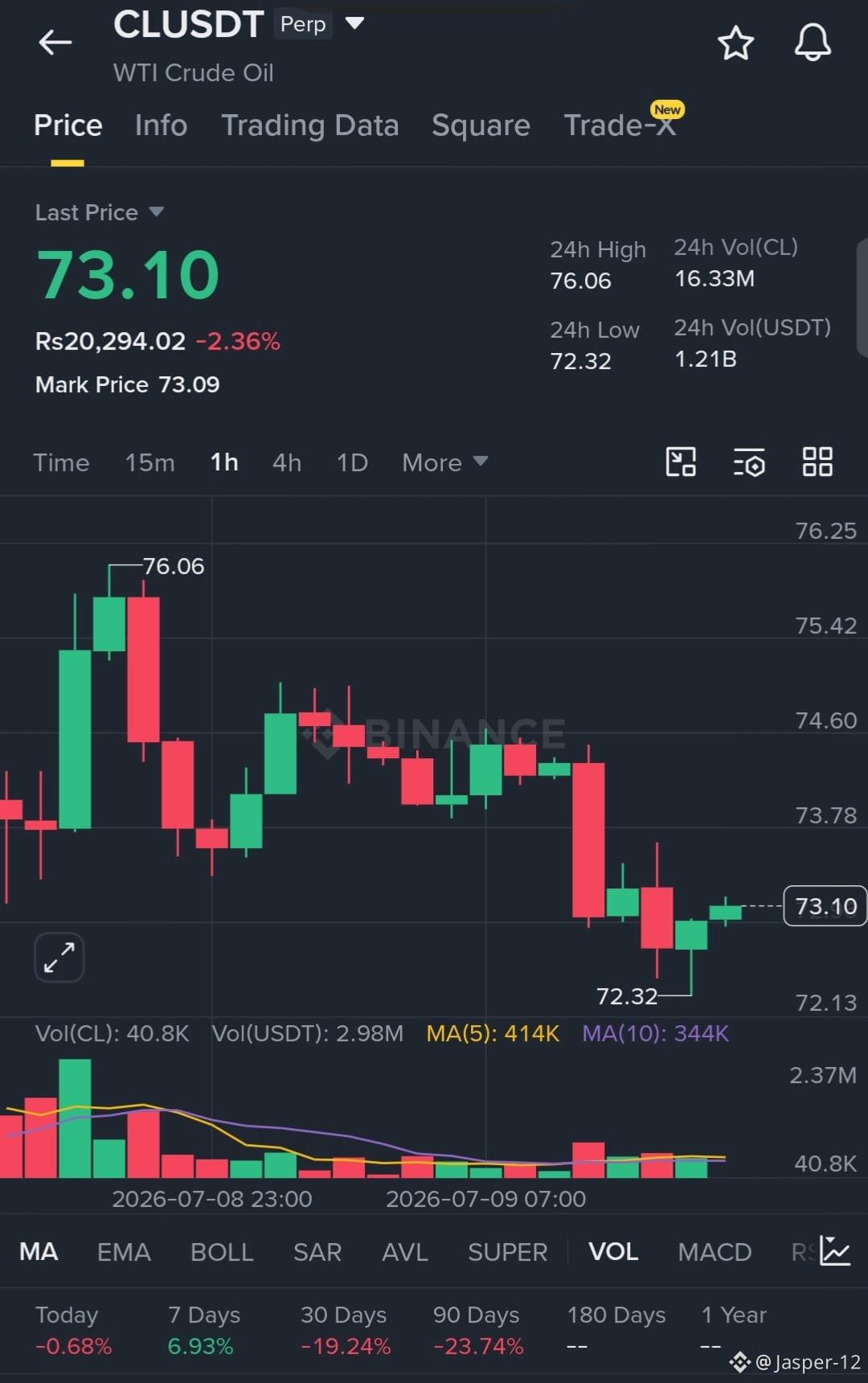
Task: Toggle the SAR indicator
Action: 317,1252
